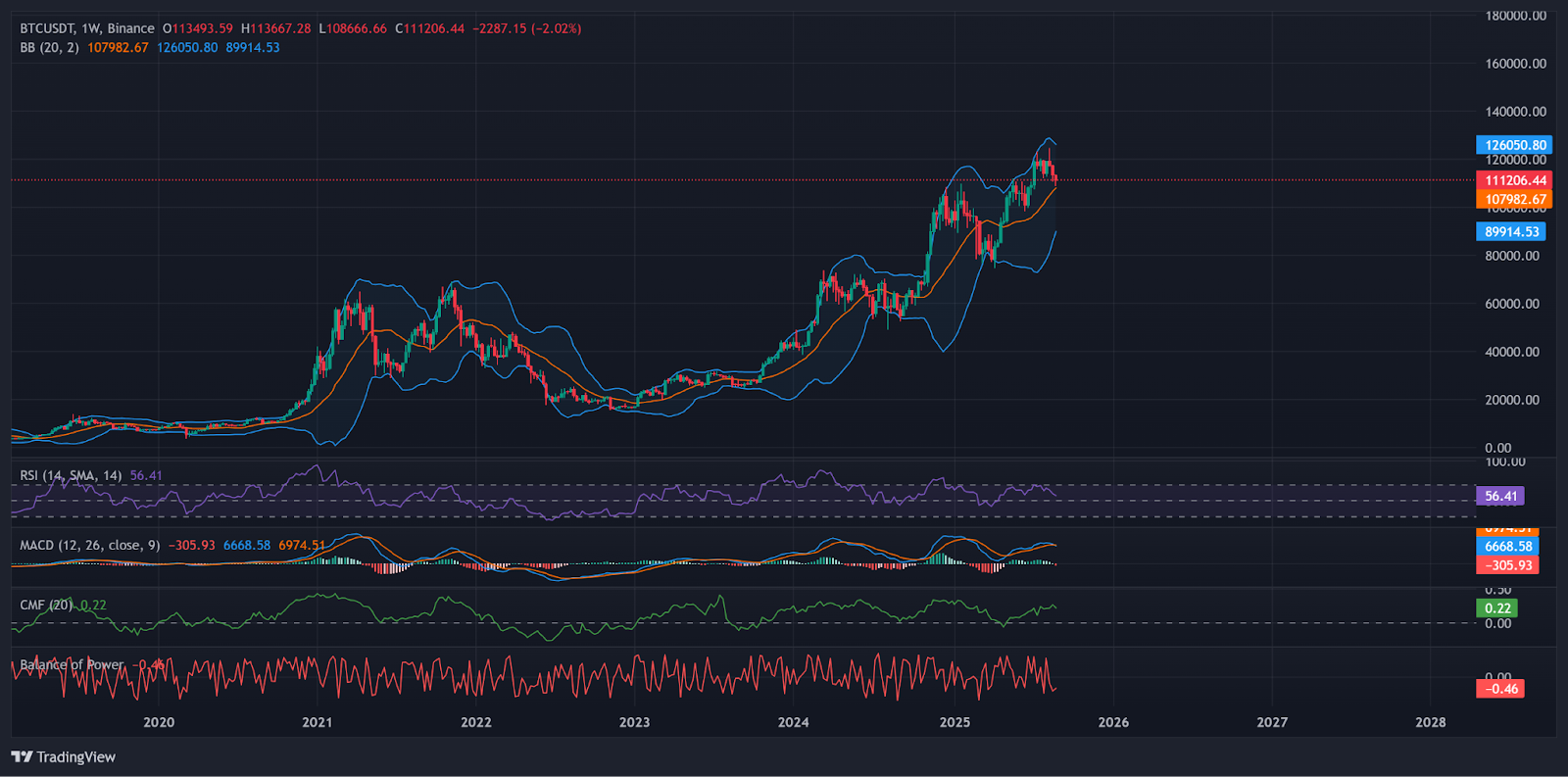Click the purple RSI value tag 56.41
Image resolution: width=1568 pixels, height=777 pixels.
tap(1499, 496)
